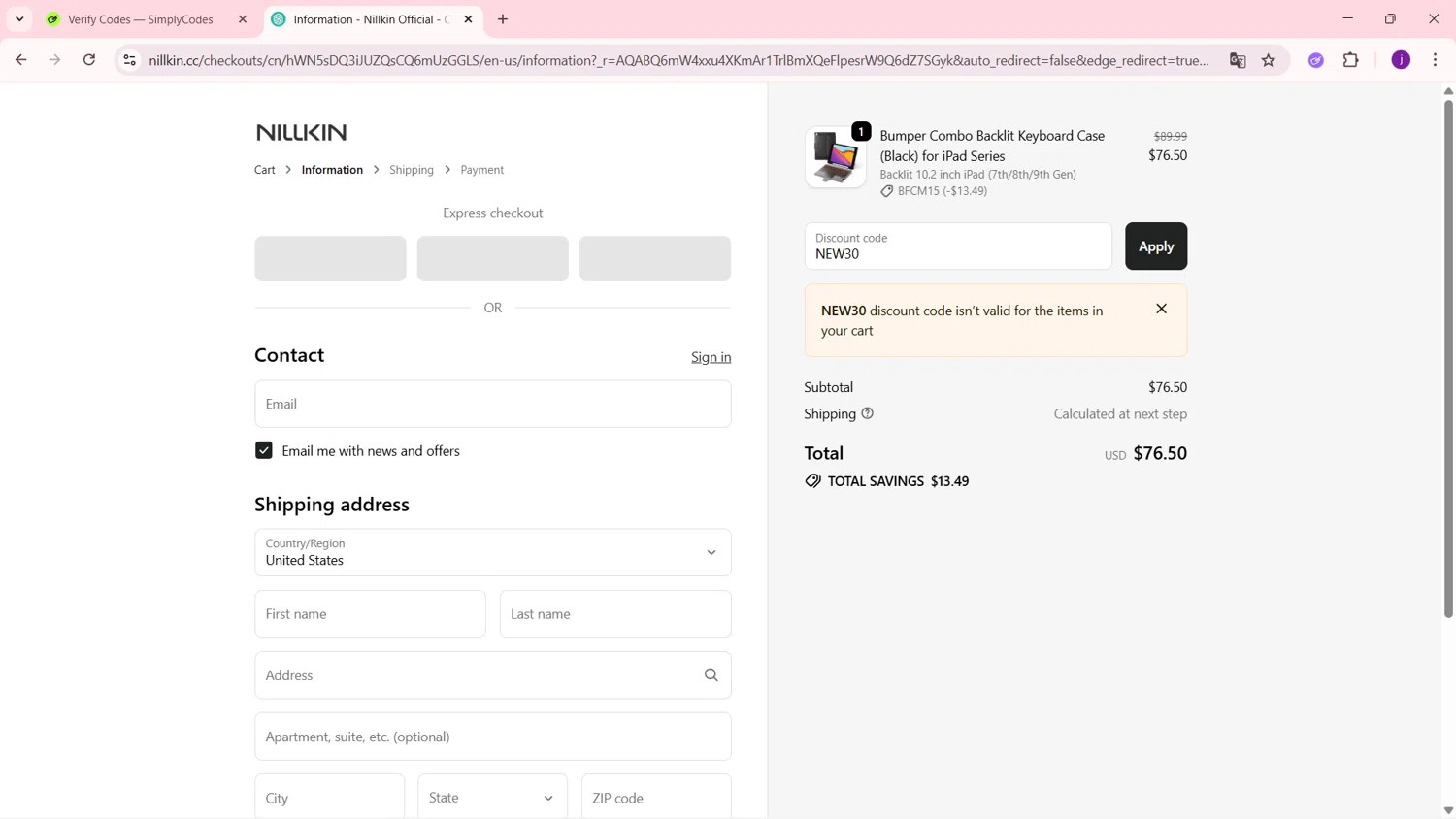Open the Country/Region dropdown
This screenshot has height=819, width=1456.
pyautogui.click(x=493, y=552)
